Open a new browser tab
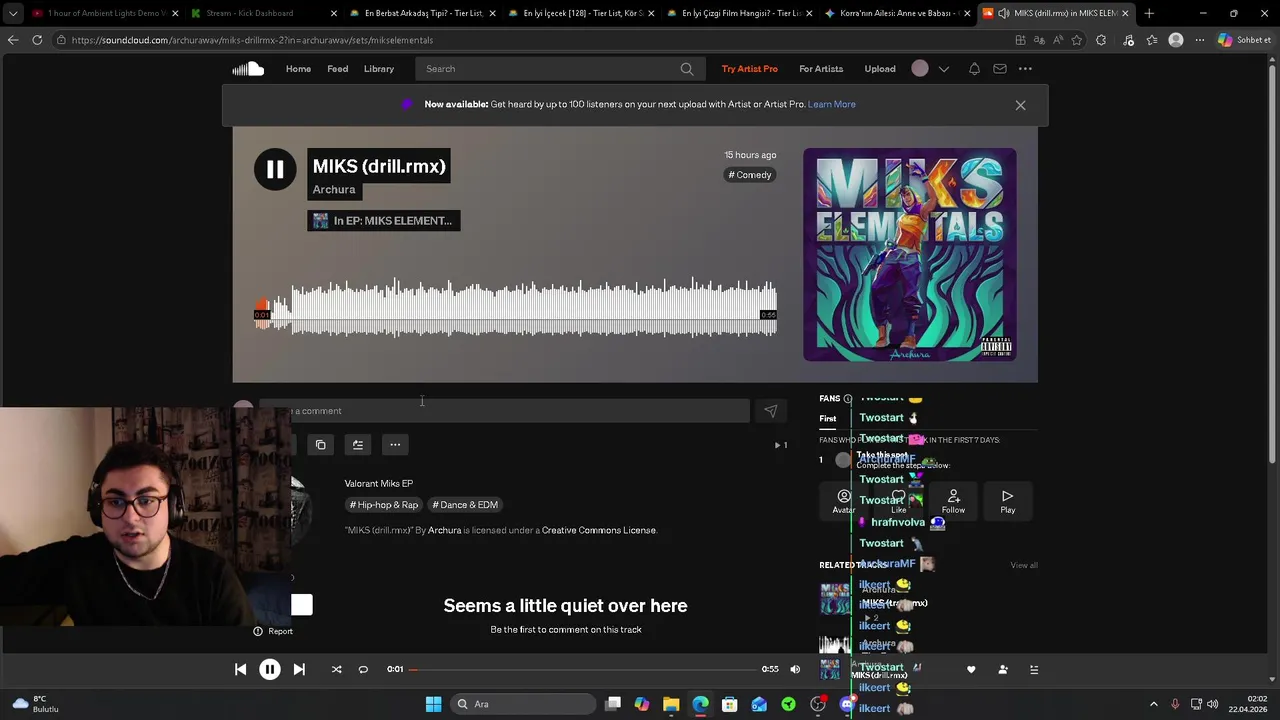Image resolution: width=1280 pixels, height=720 pixels. click(1149, 13)
